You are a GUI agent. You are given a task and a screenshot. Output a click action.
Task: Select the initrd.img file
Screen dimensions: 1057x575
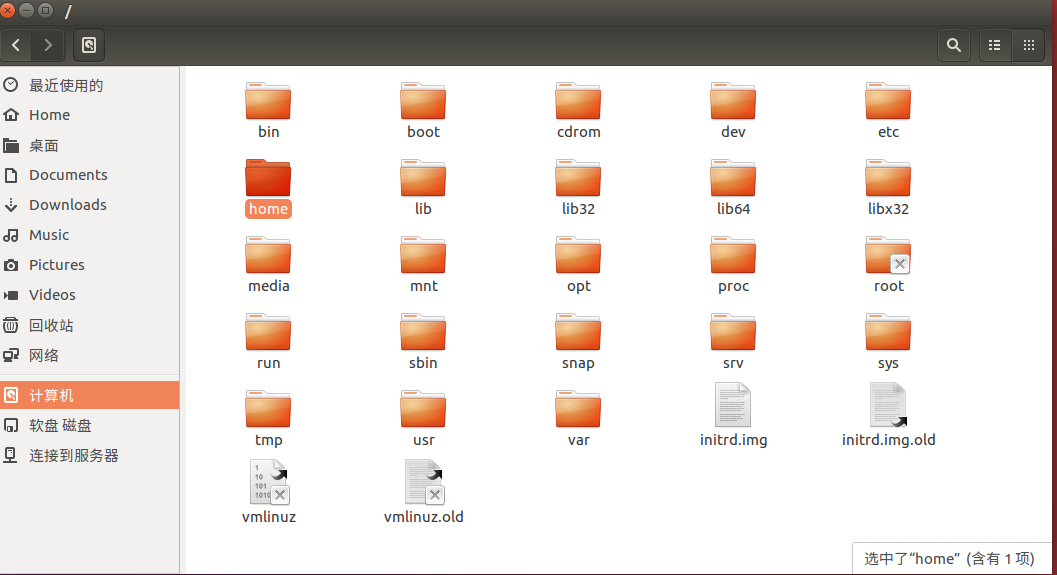pyautogui.click(x=733, y=415)
